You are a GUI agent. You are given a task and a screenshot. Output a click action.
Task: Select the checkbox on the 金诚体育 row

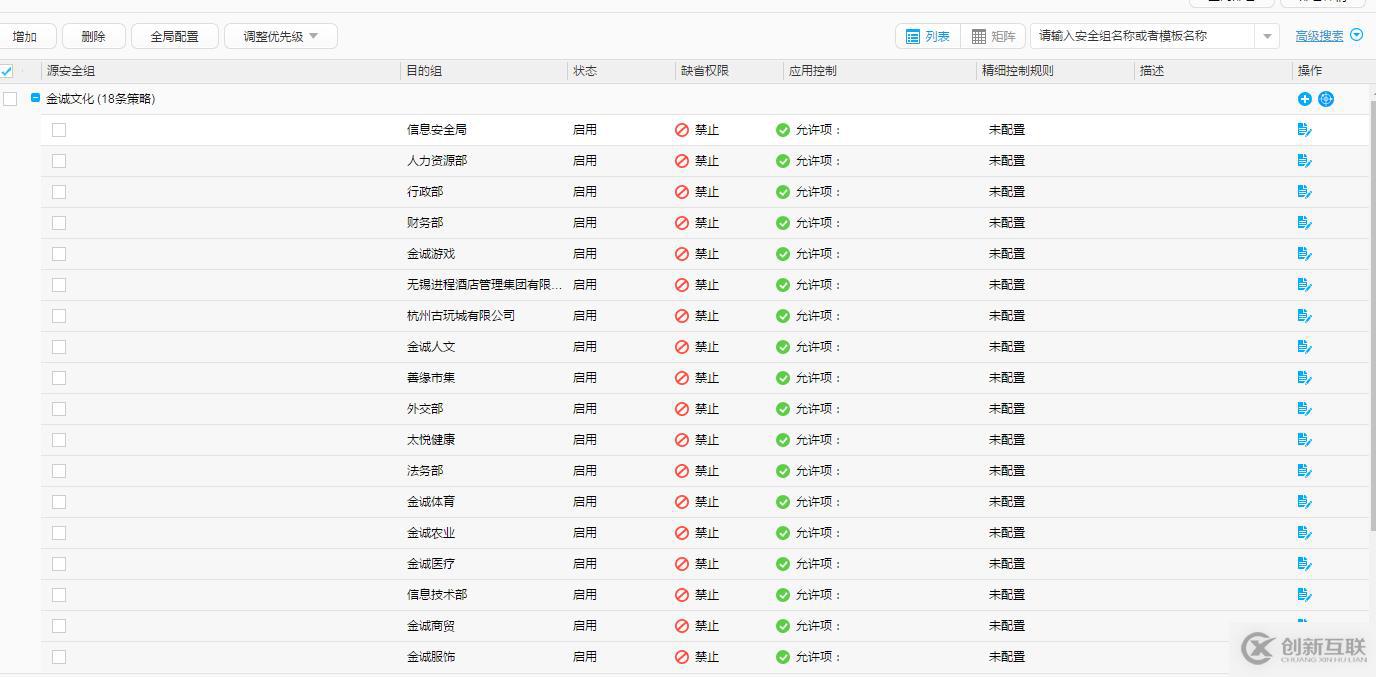coord(58,501)
